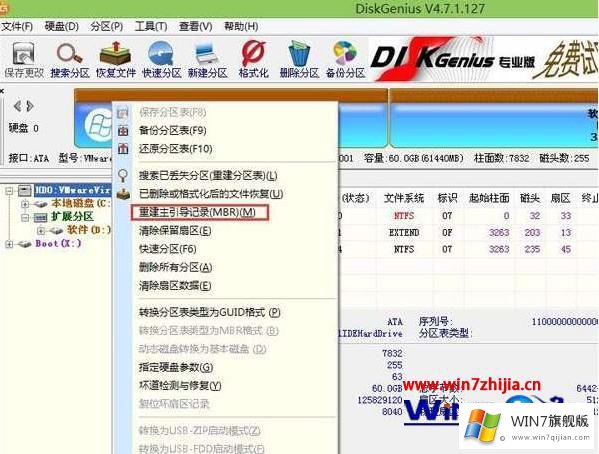599x454 pixels.
Task: Select 清除保留扇区(E) entry
Action: (175, 231)
